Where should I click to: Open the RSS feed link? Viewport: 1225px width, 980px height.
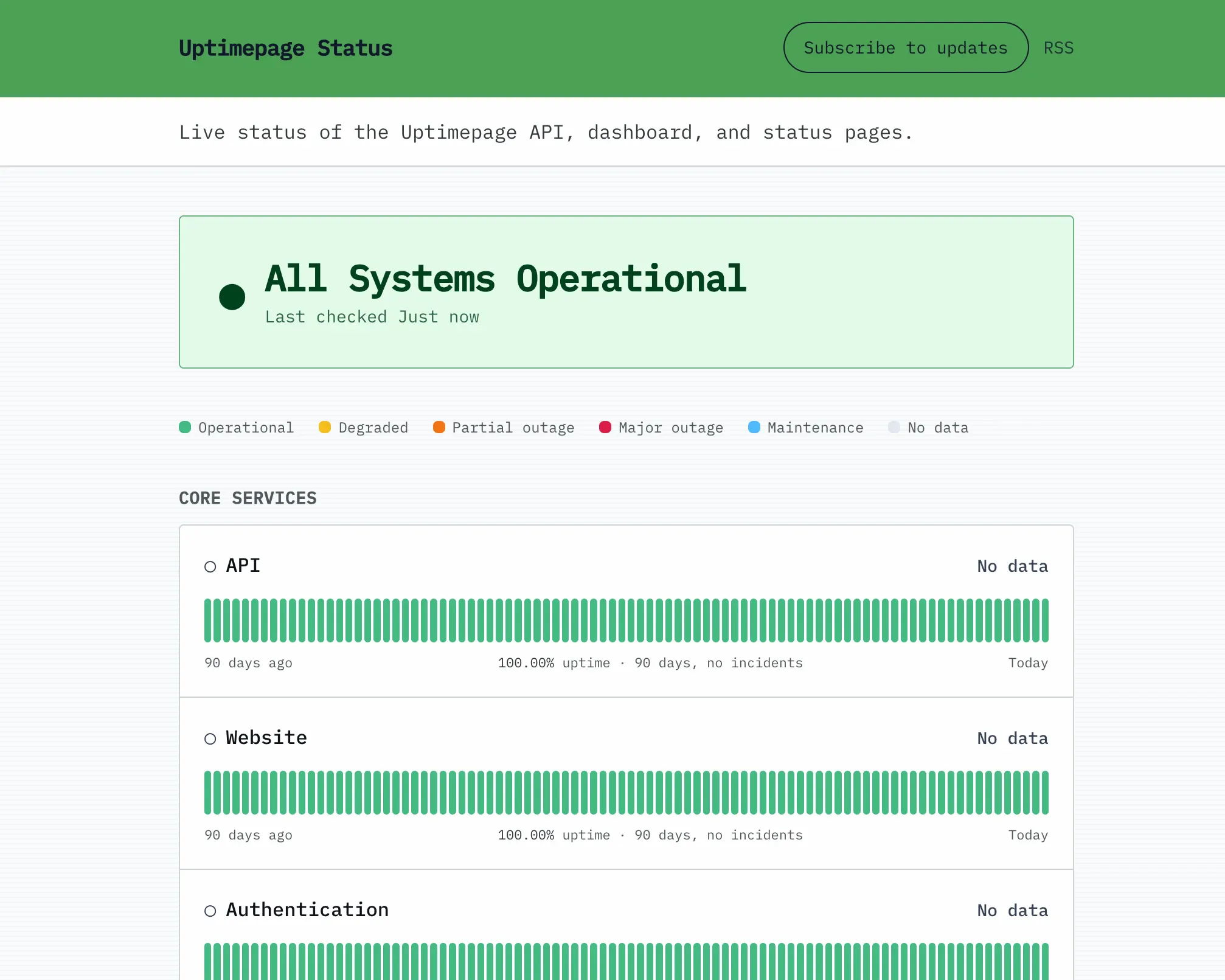[x=1058, y=48]
